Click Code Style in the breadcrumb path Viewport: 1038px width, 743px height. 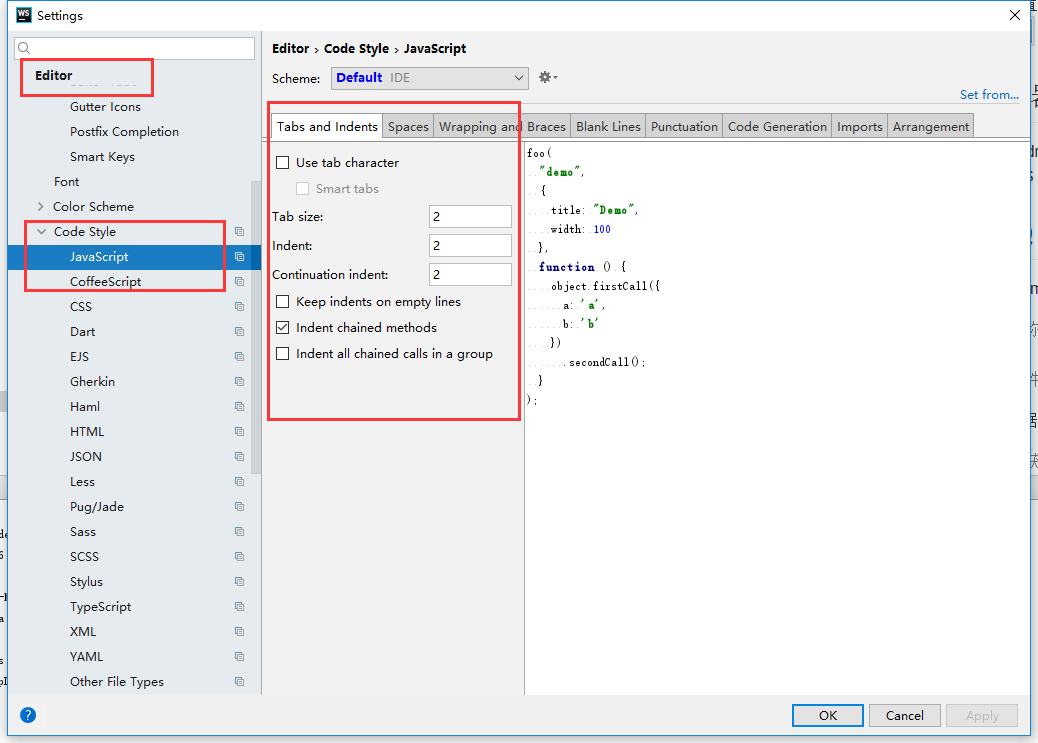click(x=356, y=49)
